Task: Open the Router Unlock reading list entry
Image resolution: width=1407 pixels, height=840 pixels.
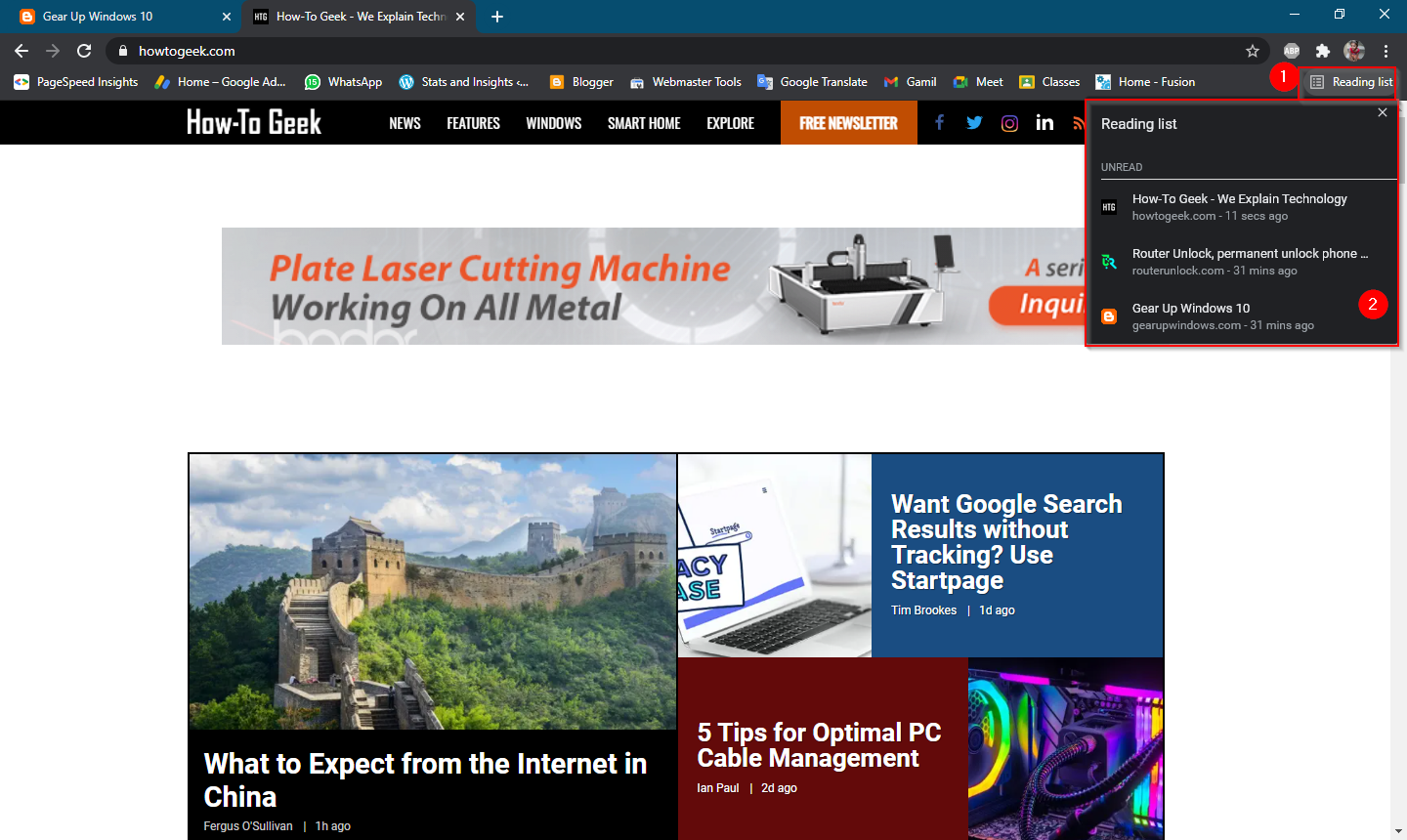Action: tap(1242, 261)
